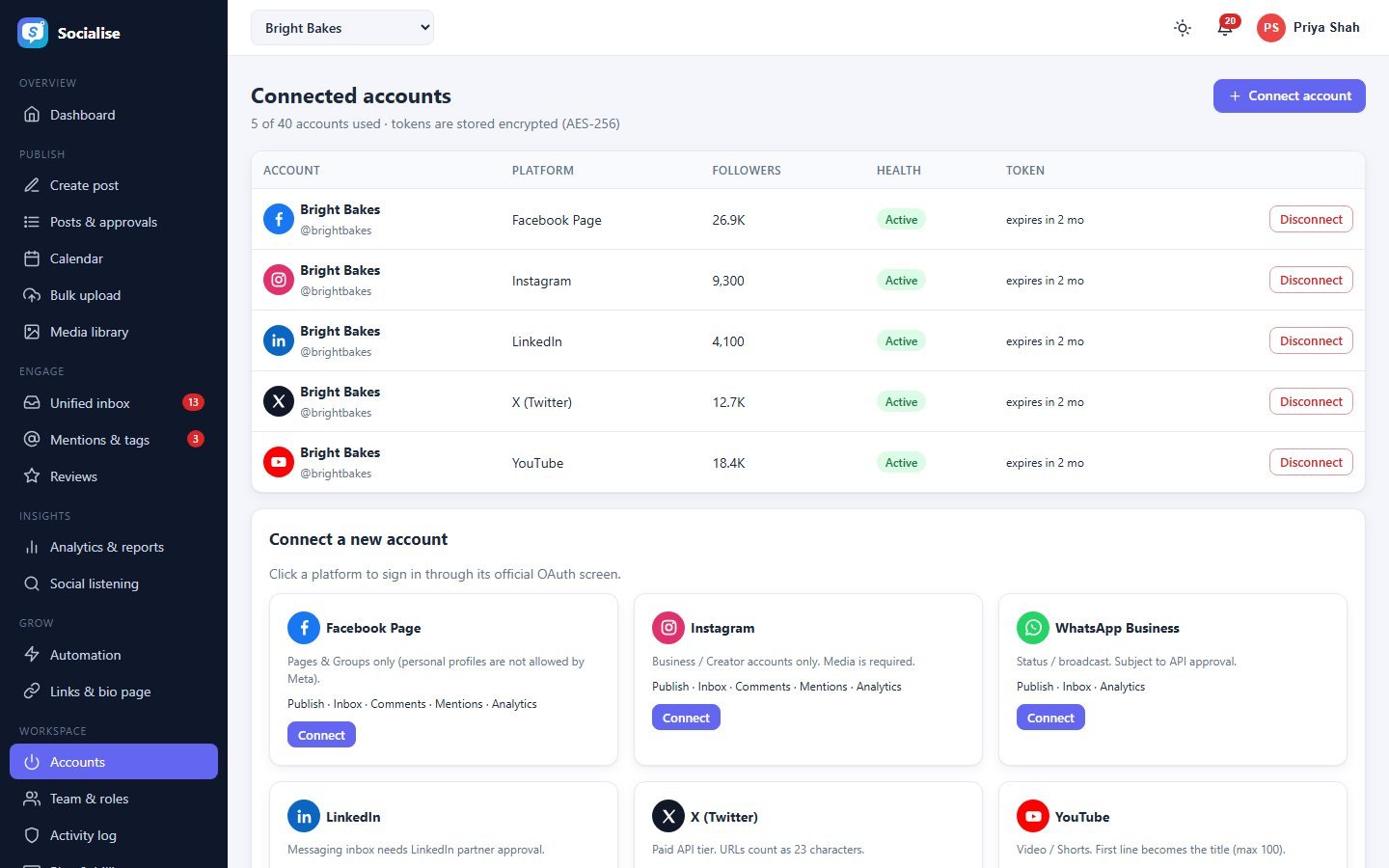The width and height of the screenshot is (1389, 868).
Task: Click the Bulk upload cloud icon
Action: pos(32,295)
